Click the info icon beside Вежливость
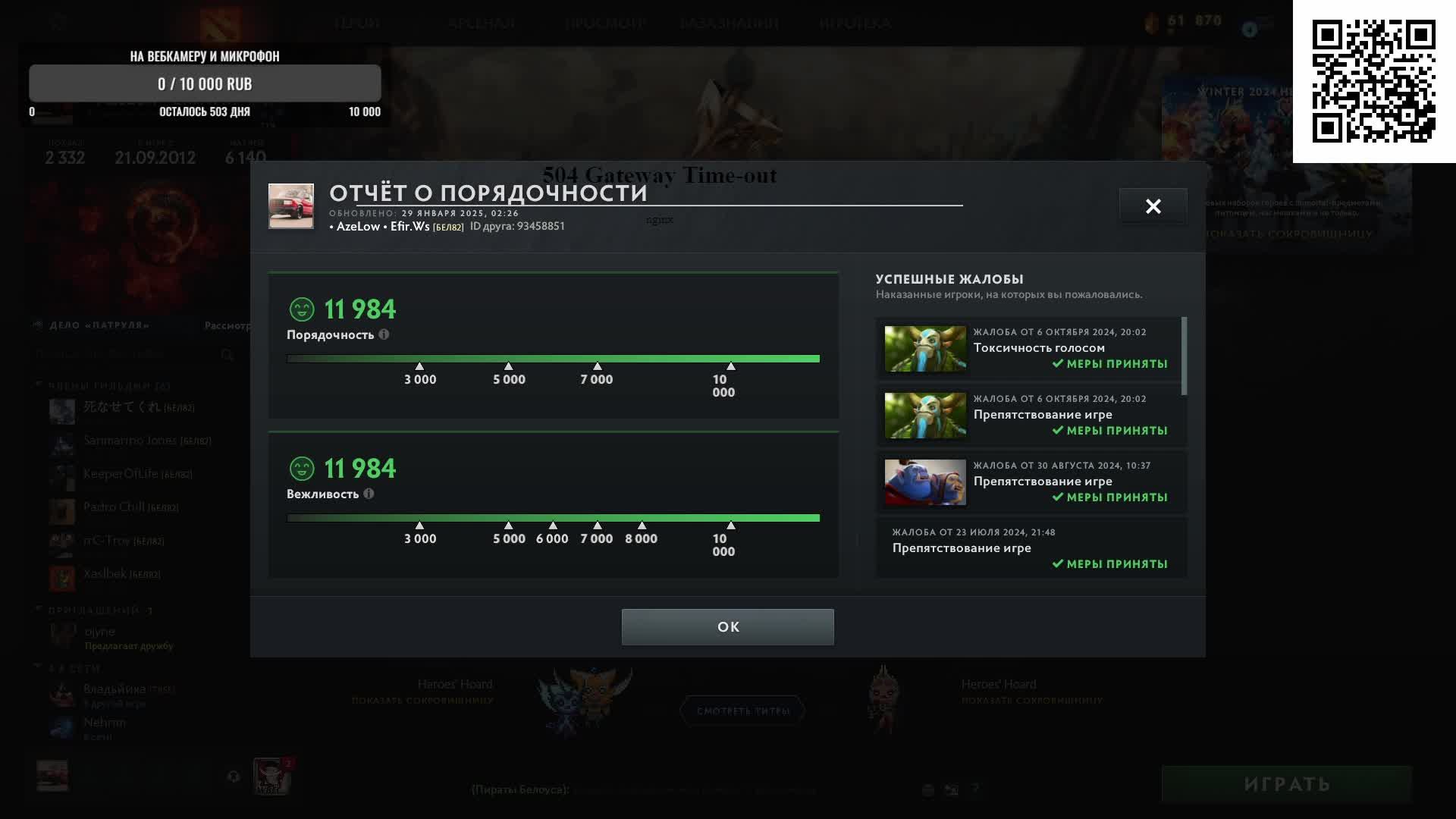The image size is (1456, 819). click(369, 494)
